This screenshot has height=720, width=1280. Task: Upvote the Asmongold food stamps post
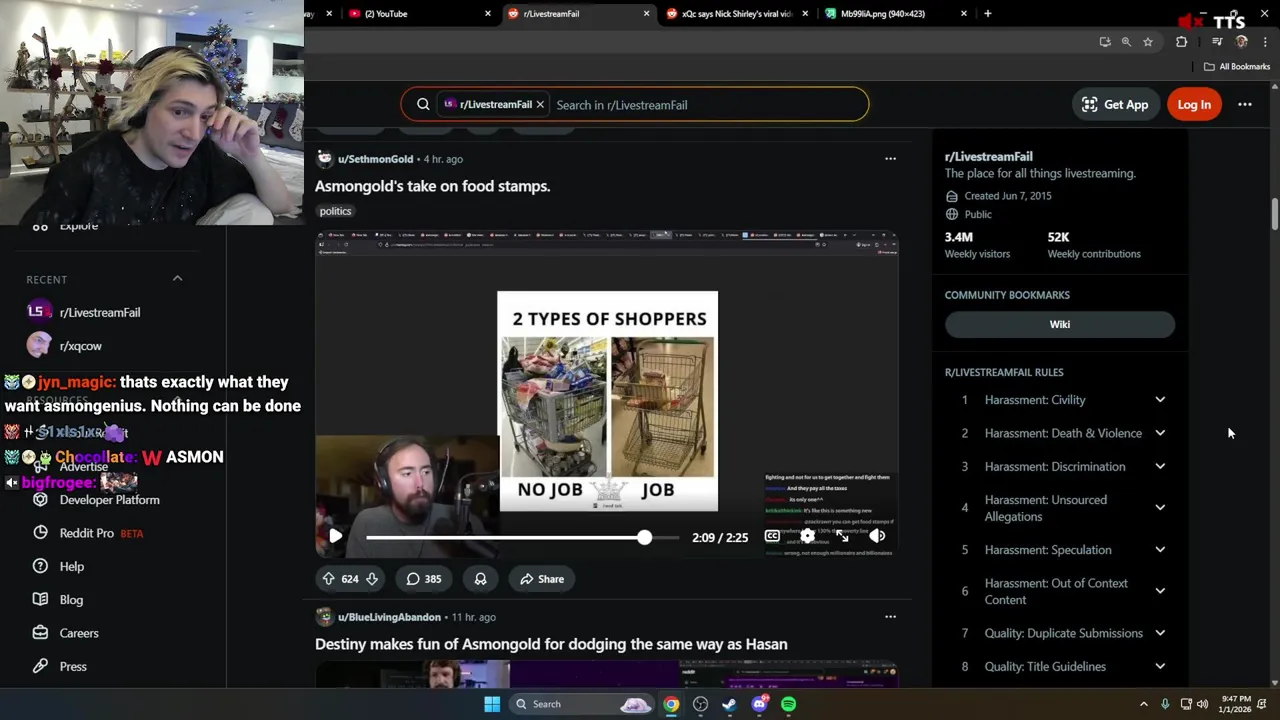[x=328, y=579]
